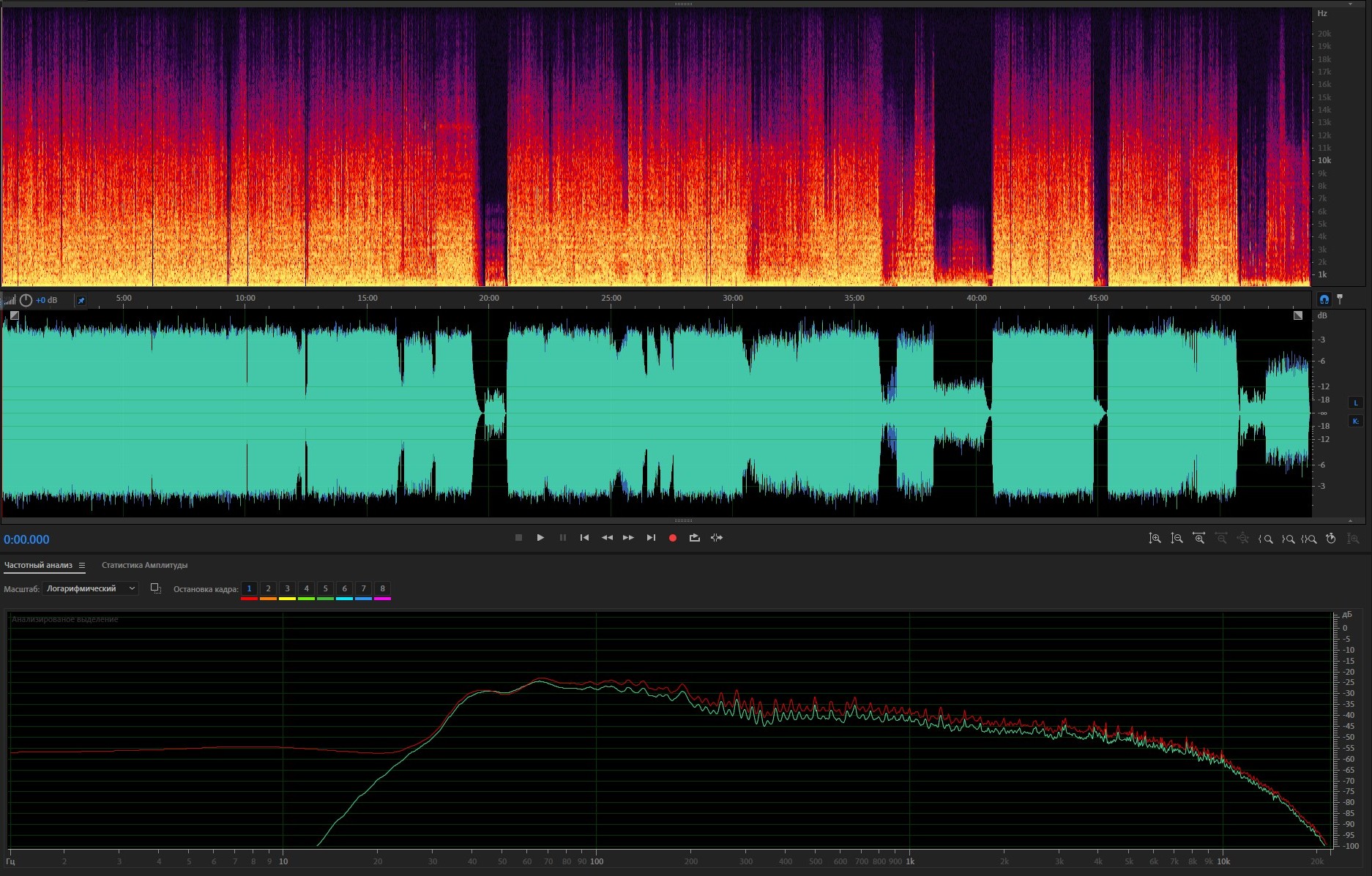Toggle hold frame 5 button
1372x876 pixels.
pyautogui.click(x=325, y=589)
